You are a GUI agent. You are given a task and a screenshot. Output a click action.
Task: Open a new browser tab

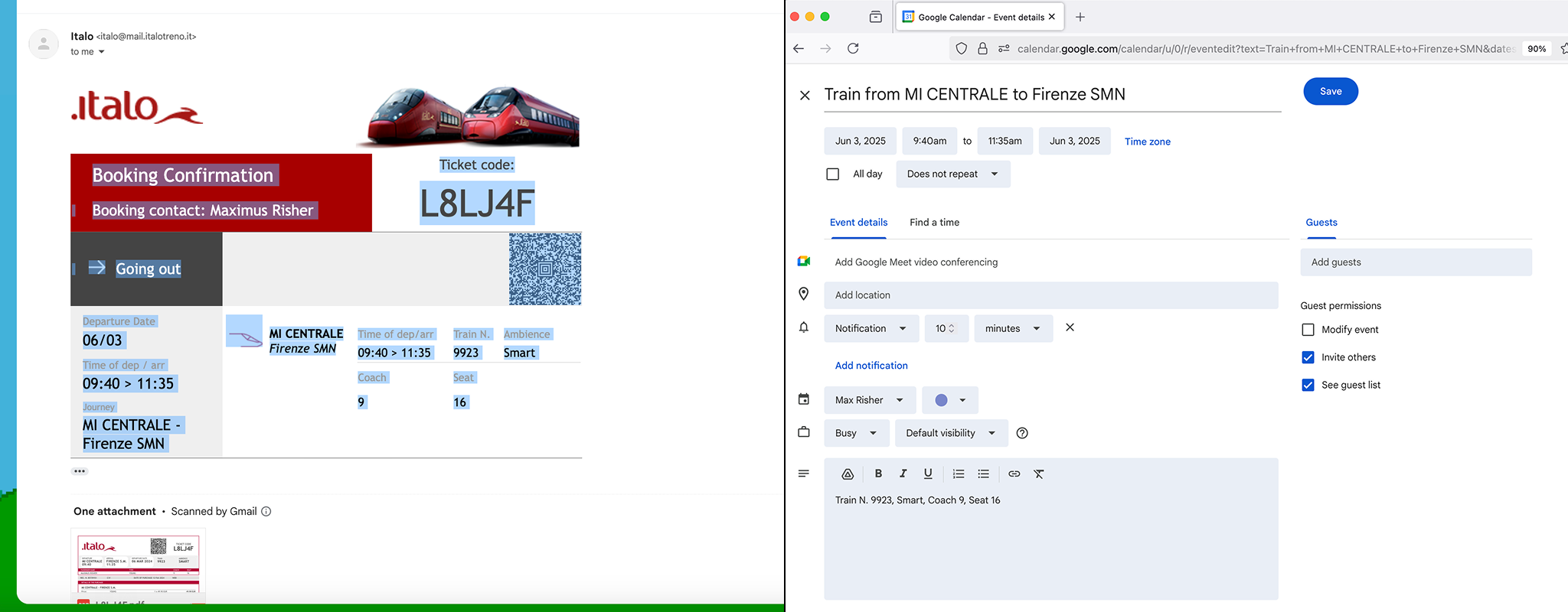click(1080, 17)
